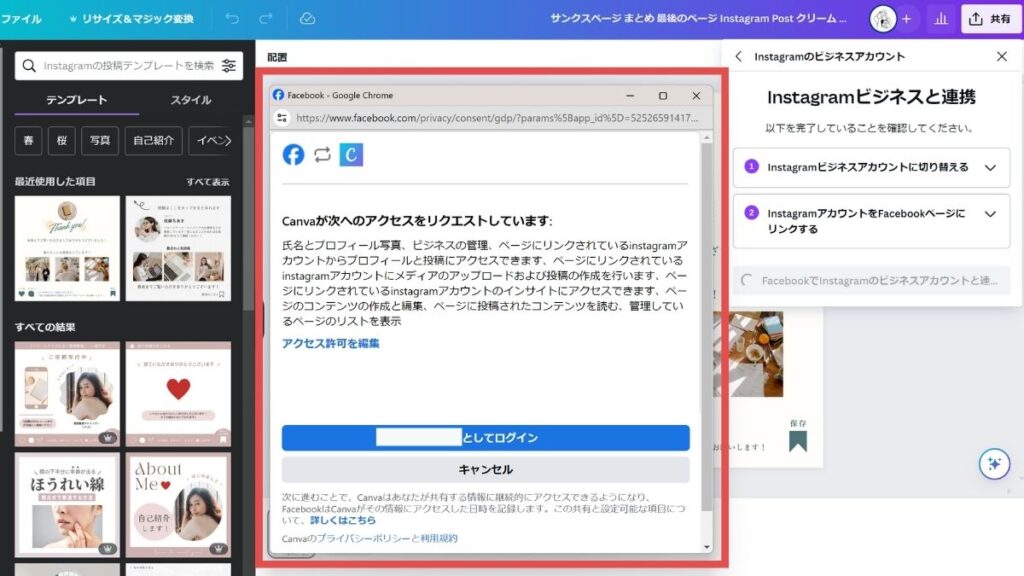Click the redo arrow in Canva toolbar
The height and width of the screenshot is (576, 1024).
pos(266,19)
